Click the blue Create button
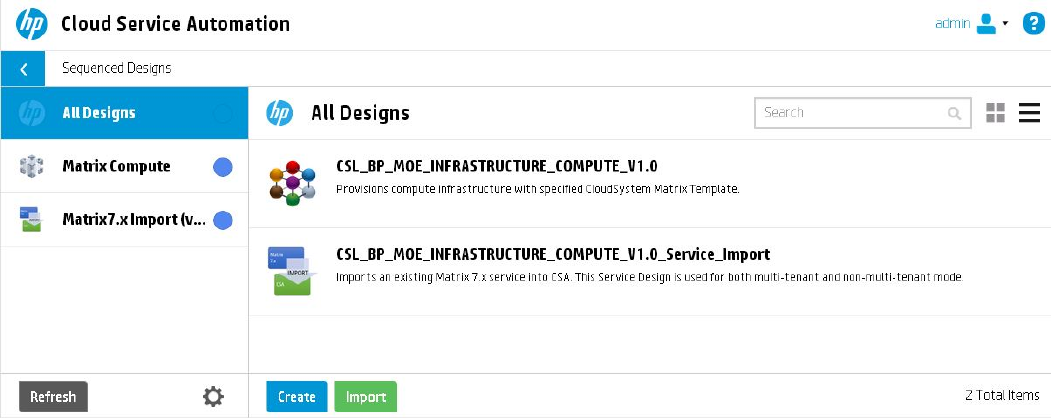Viewport: 1051px width, 418px height. [296, 397]
